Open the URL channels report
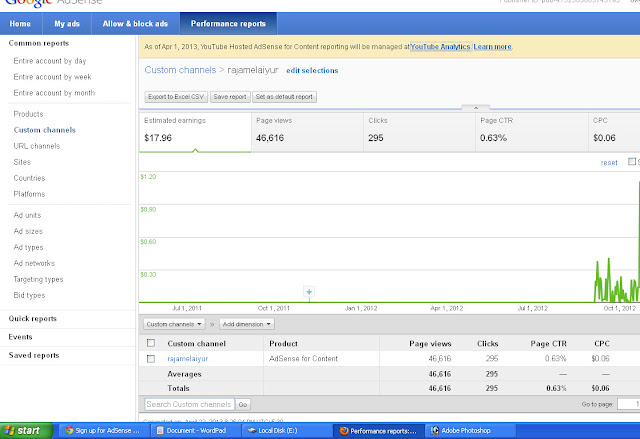Screen dimensions: 640x439 [37, 146]
